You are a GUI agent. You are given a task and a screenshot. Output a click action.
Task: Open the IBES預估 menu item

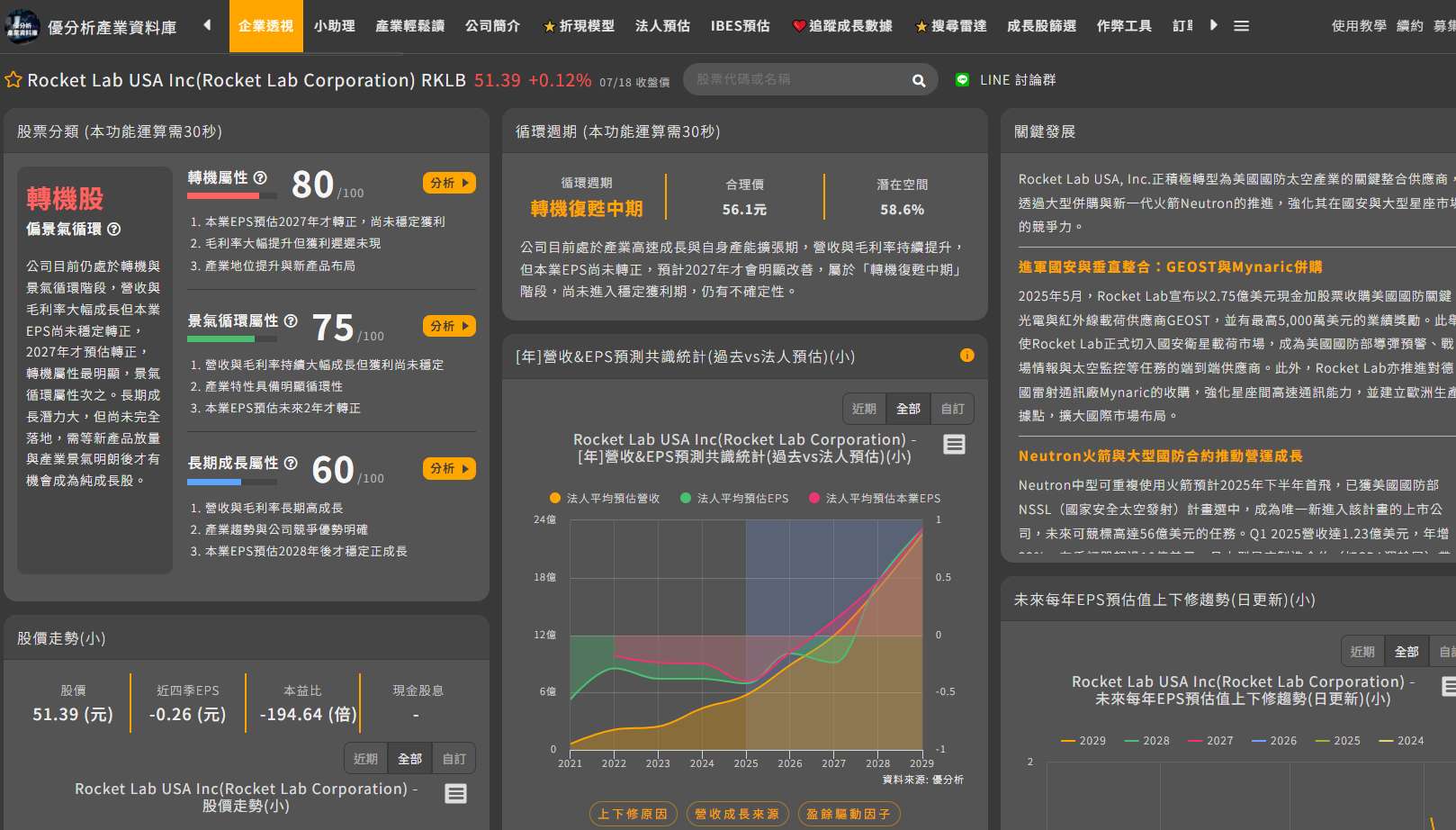pyautogui.click(x=741, y=26)
